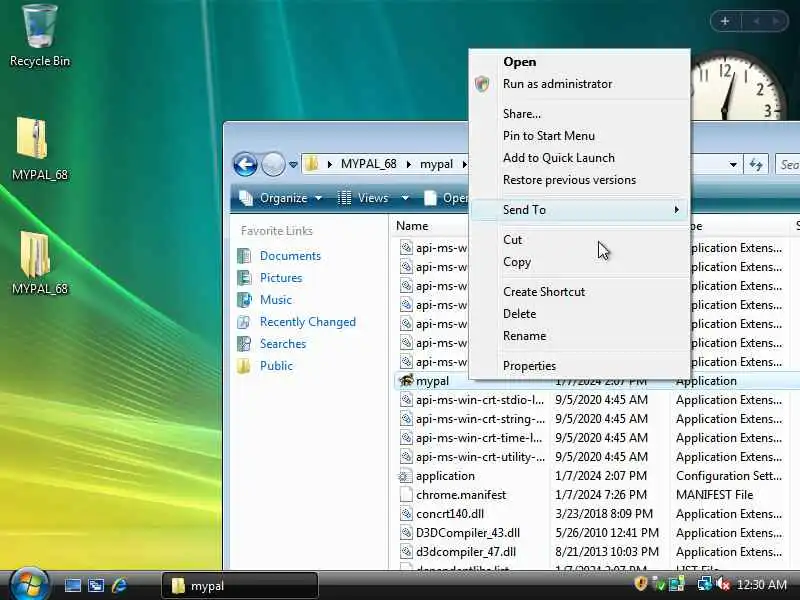Screen dimensions: 800x600
Task: Click the 12:30 AM taskbar clock
Action: (762, 584)
